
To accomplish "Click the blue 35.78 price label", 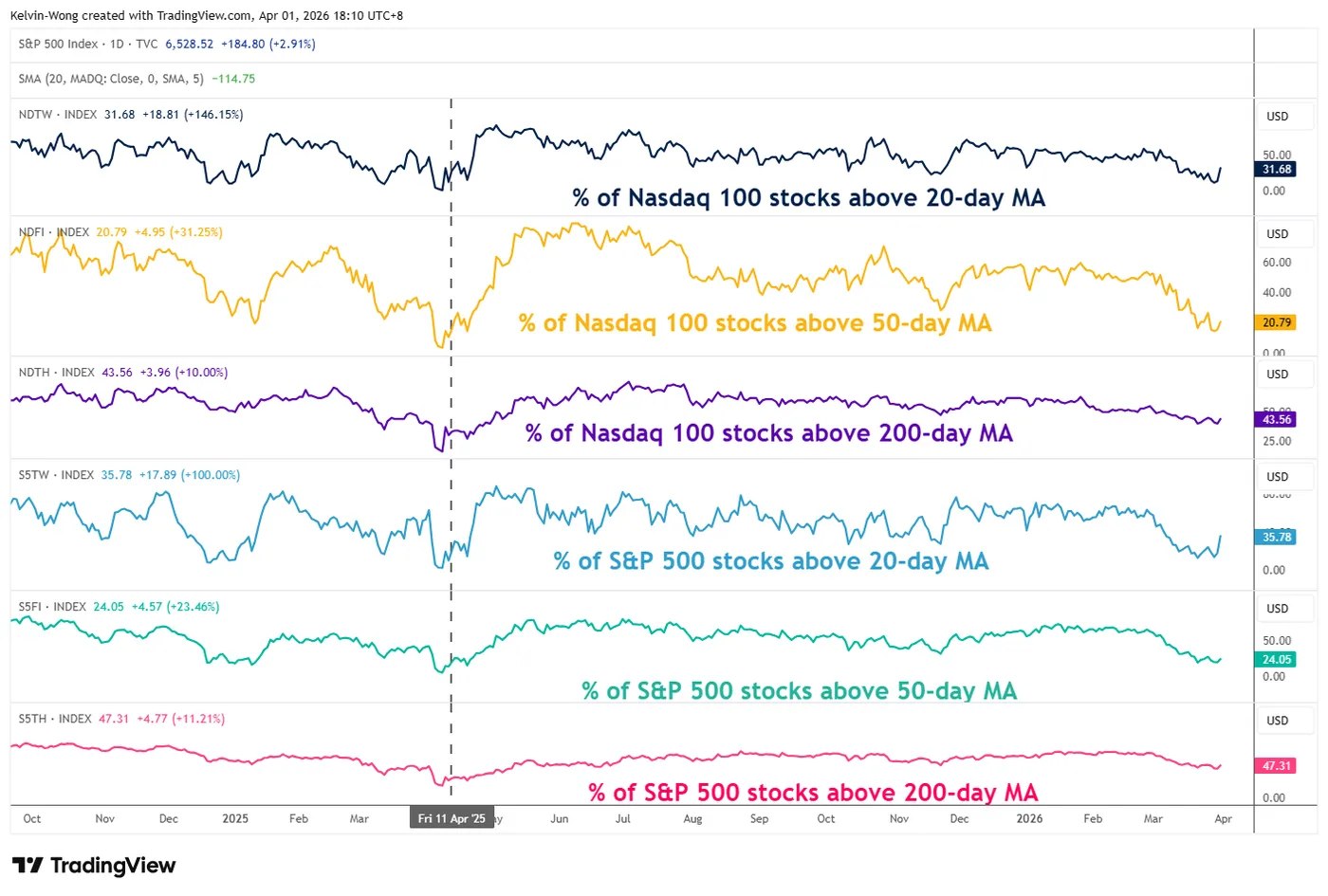I will [1277, 537].
